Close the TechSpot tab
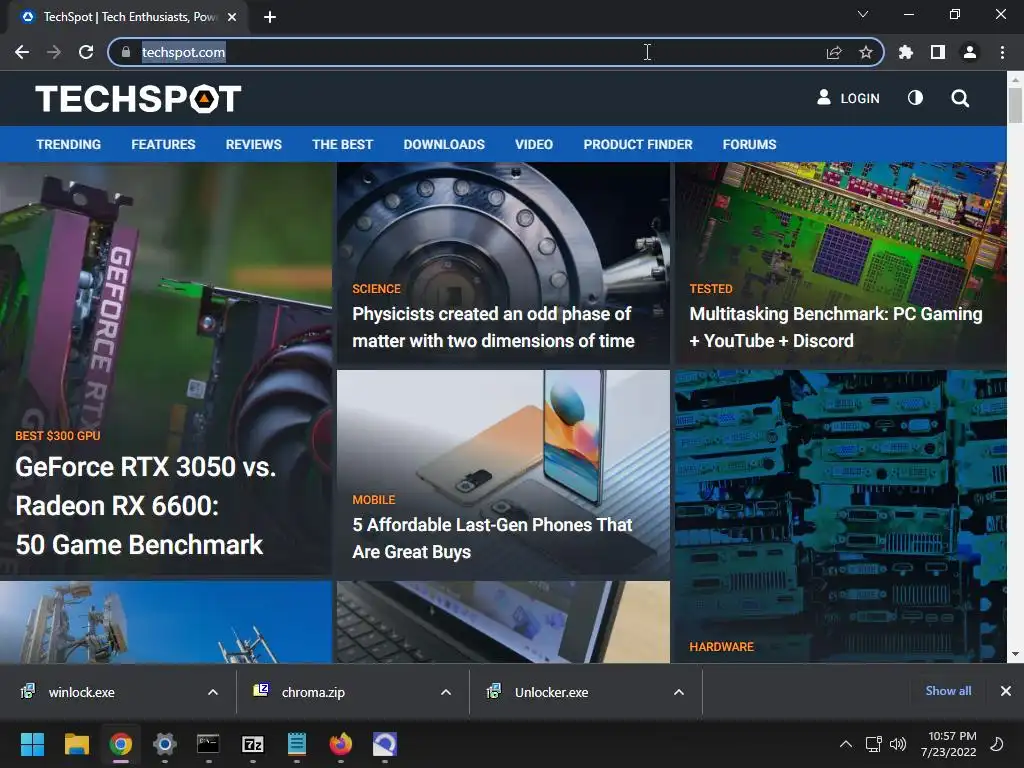The width and height of the screenshot is (1024, 768). coord(232,17)
